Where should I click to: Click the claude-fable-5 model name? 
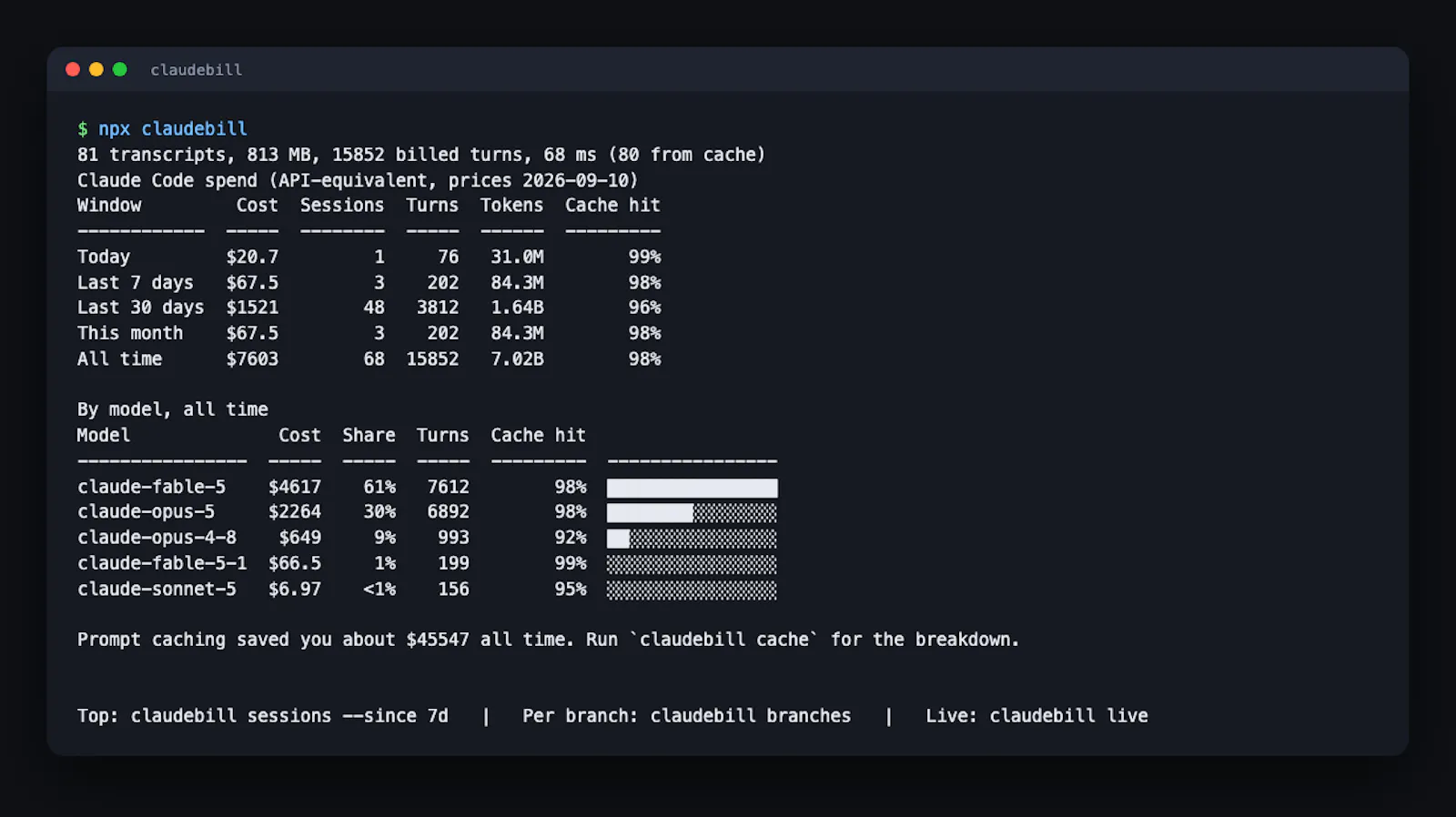pyautogui.click(x=152, y=488)
